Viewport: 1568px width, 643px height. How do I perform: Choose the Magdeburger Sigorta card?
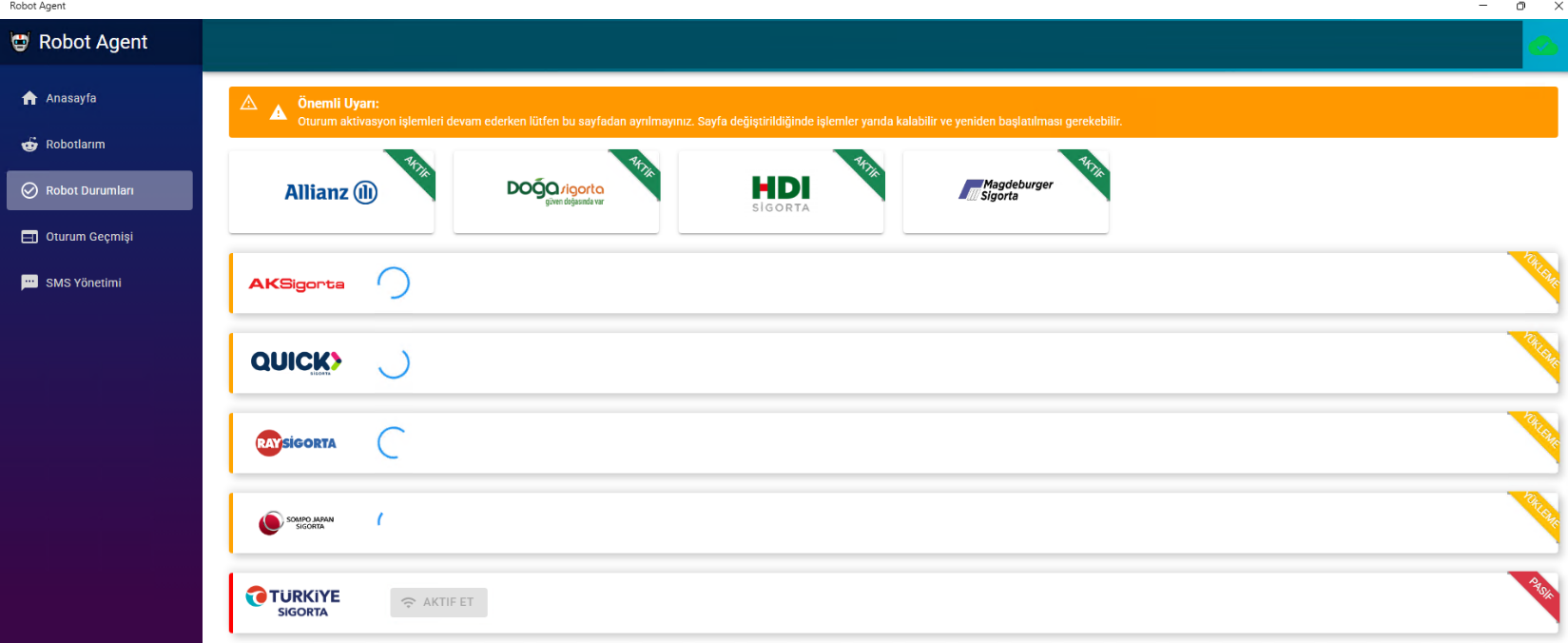pos(1005,192)
